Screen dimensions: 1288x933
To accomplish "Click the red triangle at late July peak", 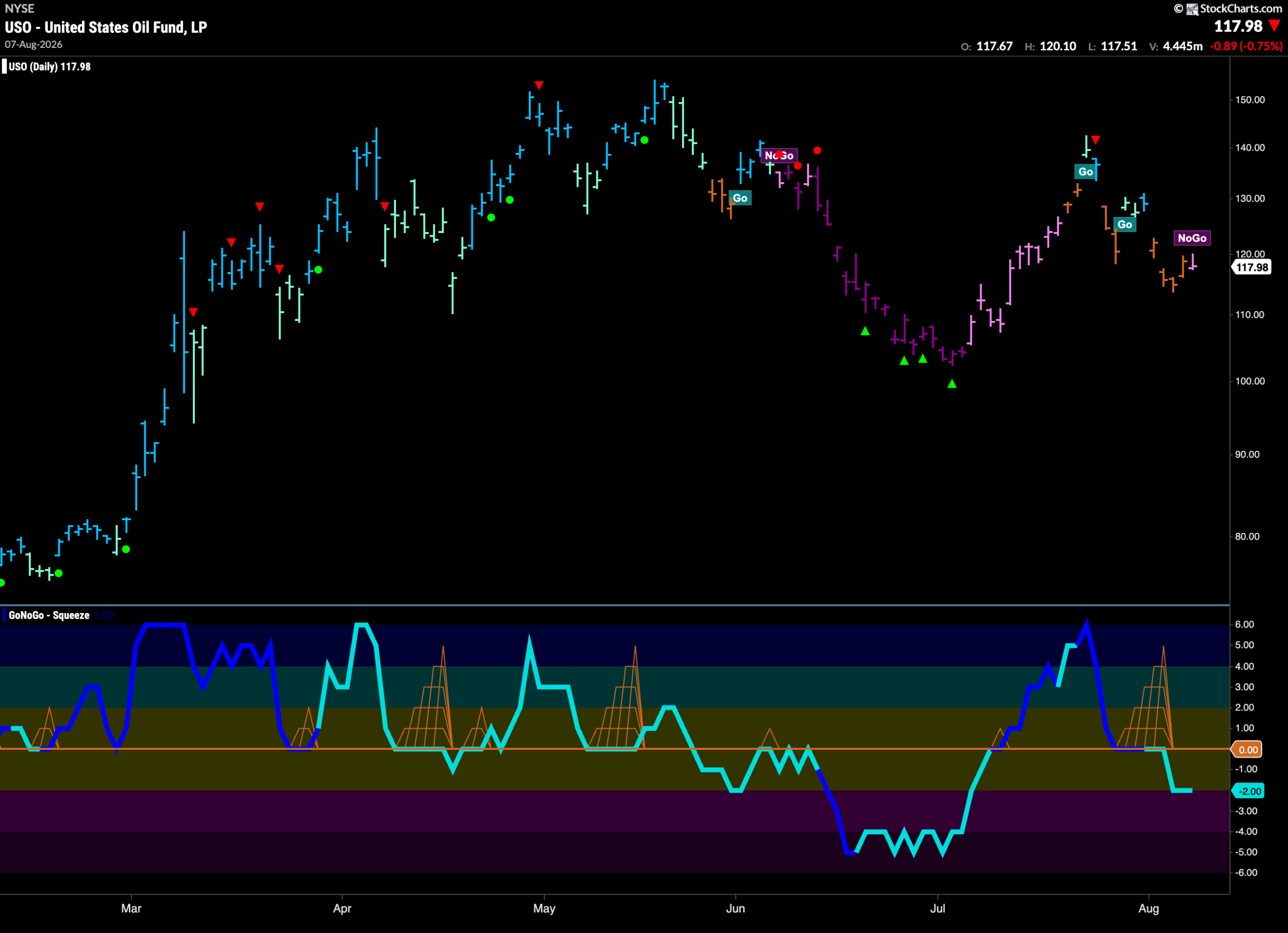I will 1095,140.
